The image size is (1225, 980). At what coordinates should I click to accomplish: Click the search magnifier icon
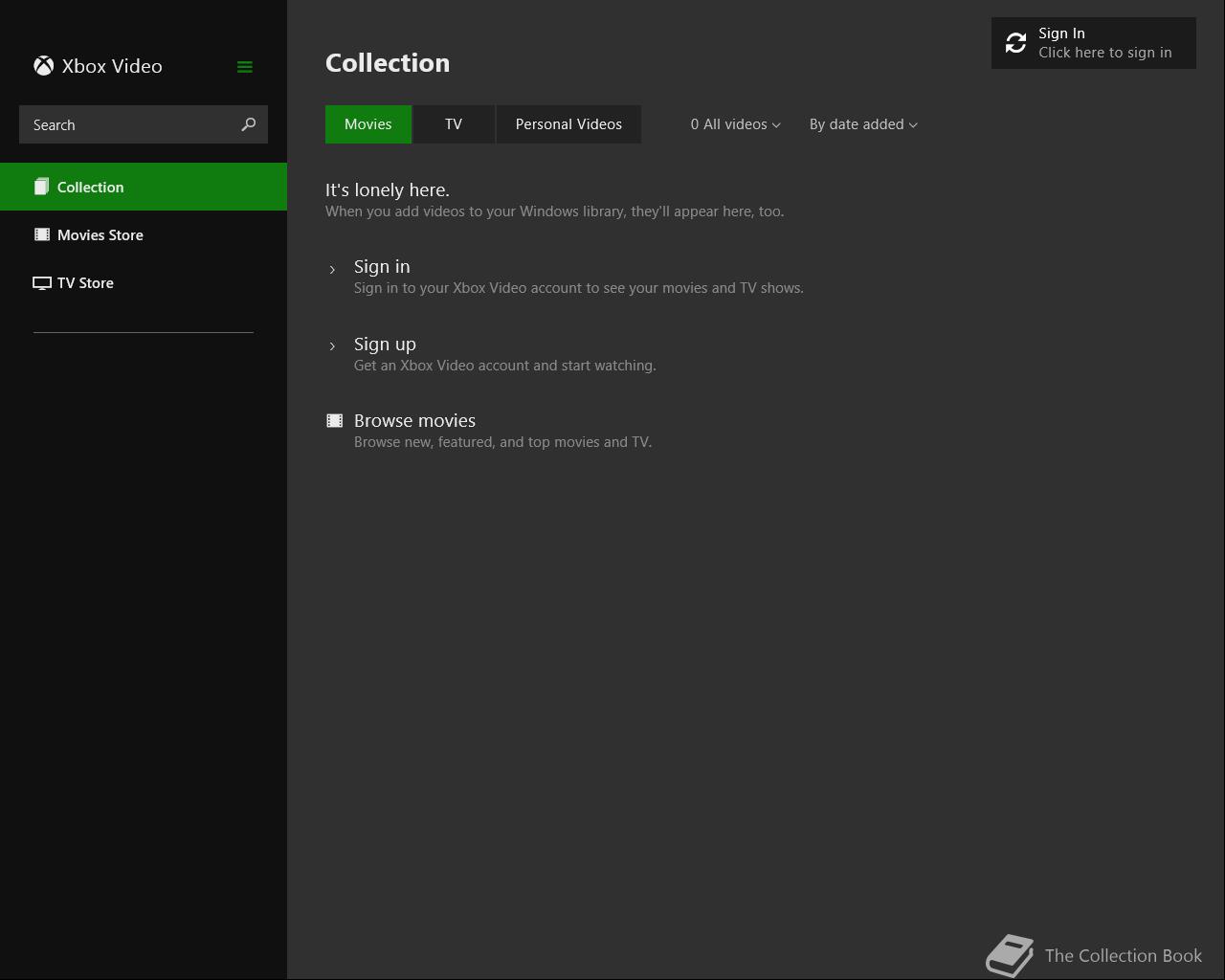click(249, 124)
